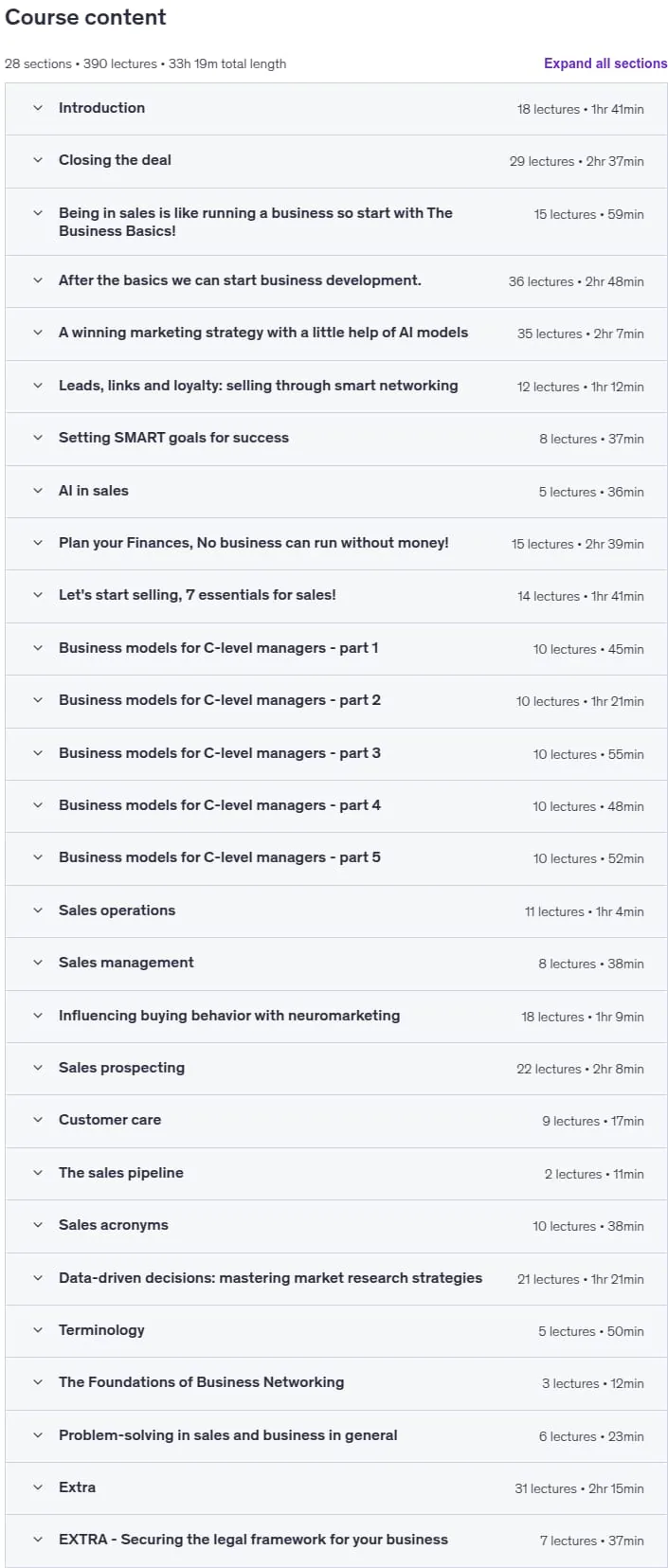Click the Leads, links and loyalty section
The width and height of the screenshot is (668, 1568).
336,387
